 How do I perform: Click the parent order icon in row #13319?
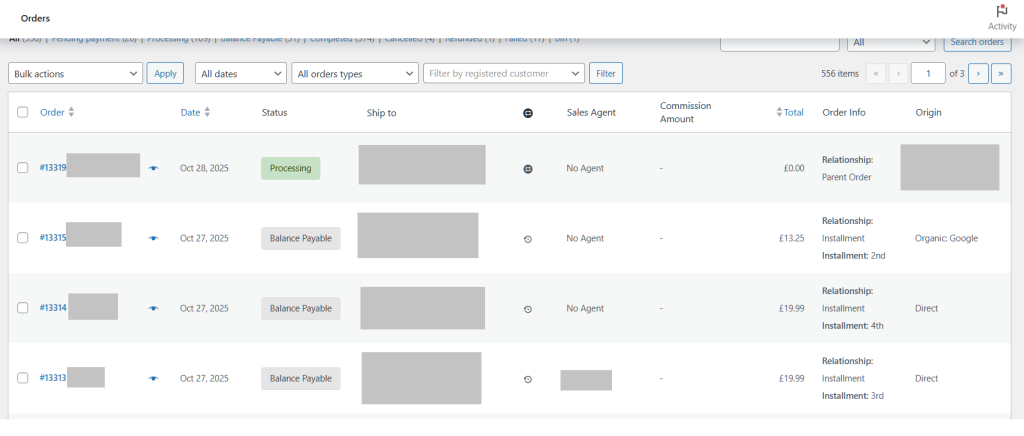pos(528,169)
